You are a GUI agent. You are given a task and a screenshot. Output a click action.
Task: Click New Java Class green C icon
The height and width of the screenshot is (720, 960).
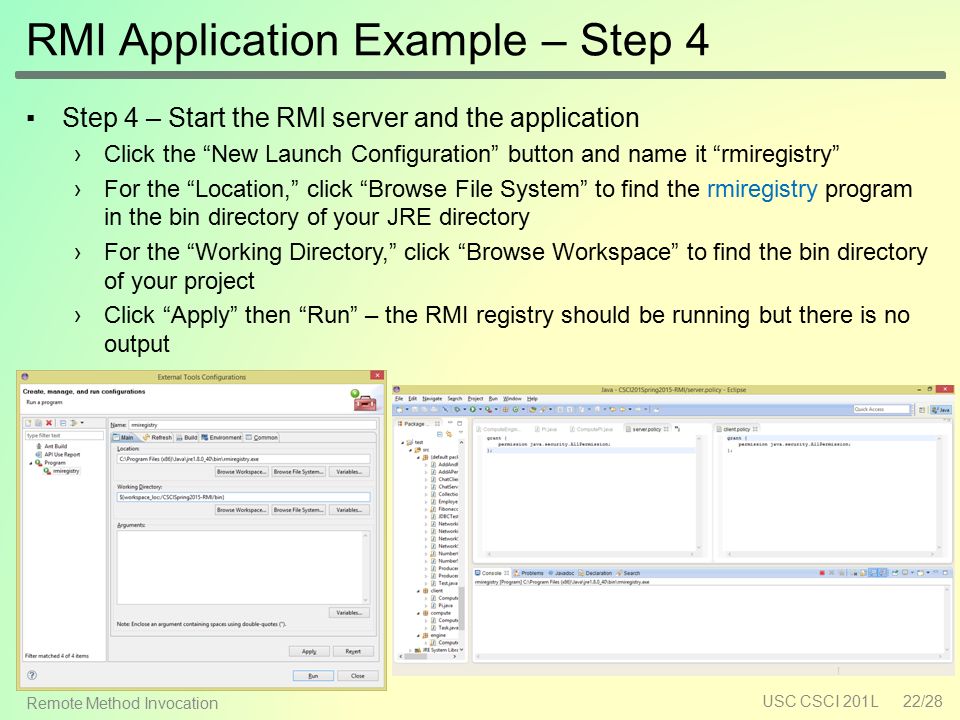516,410
